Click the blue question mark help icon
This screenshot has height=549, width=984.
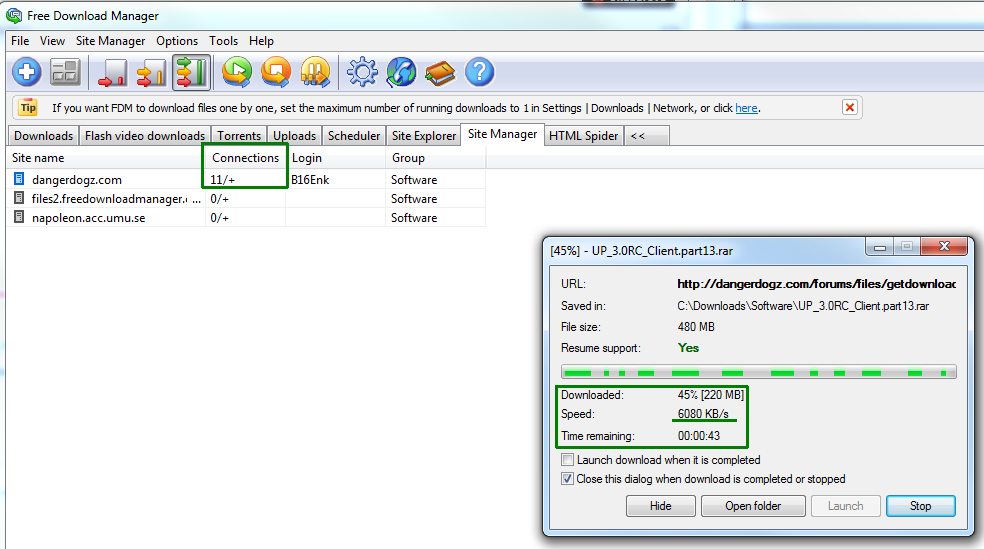click(x=479, y=72)
